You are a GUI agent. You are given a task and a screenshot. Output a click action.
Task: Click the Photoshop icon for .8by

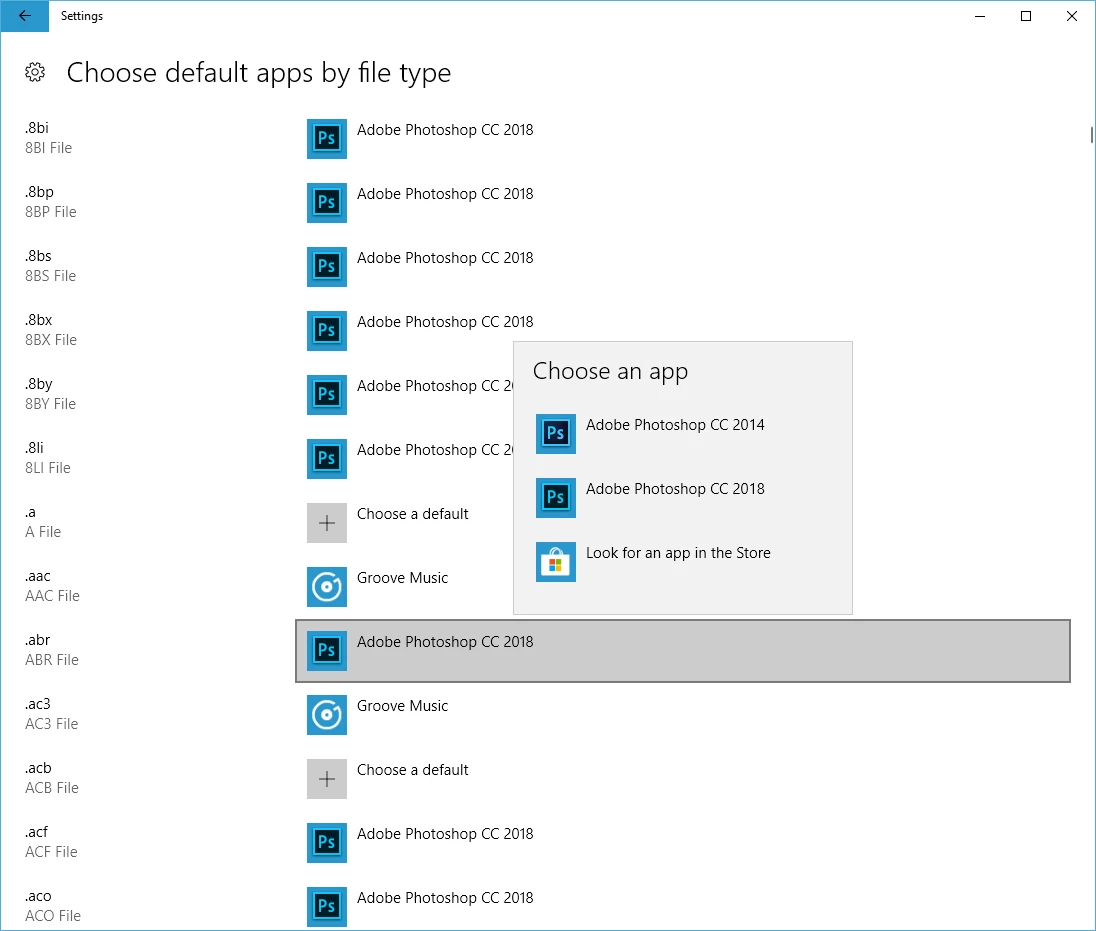point(326,394)
